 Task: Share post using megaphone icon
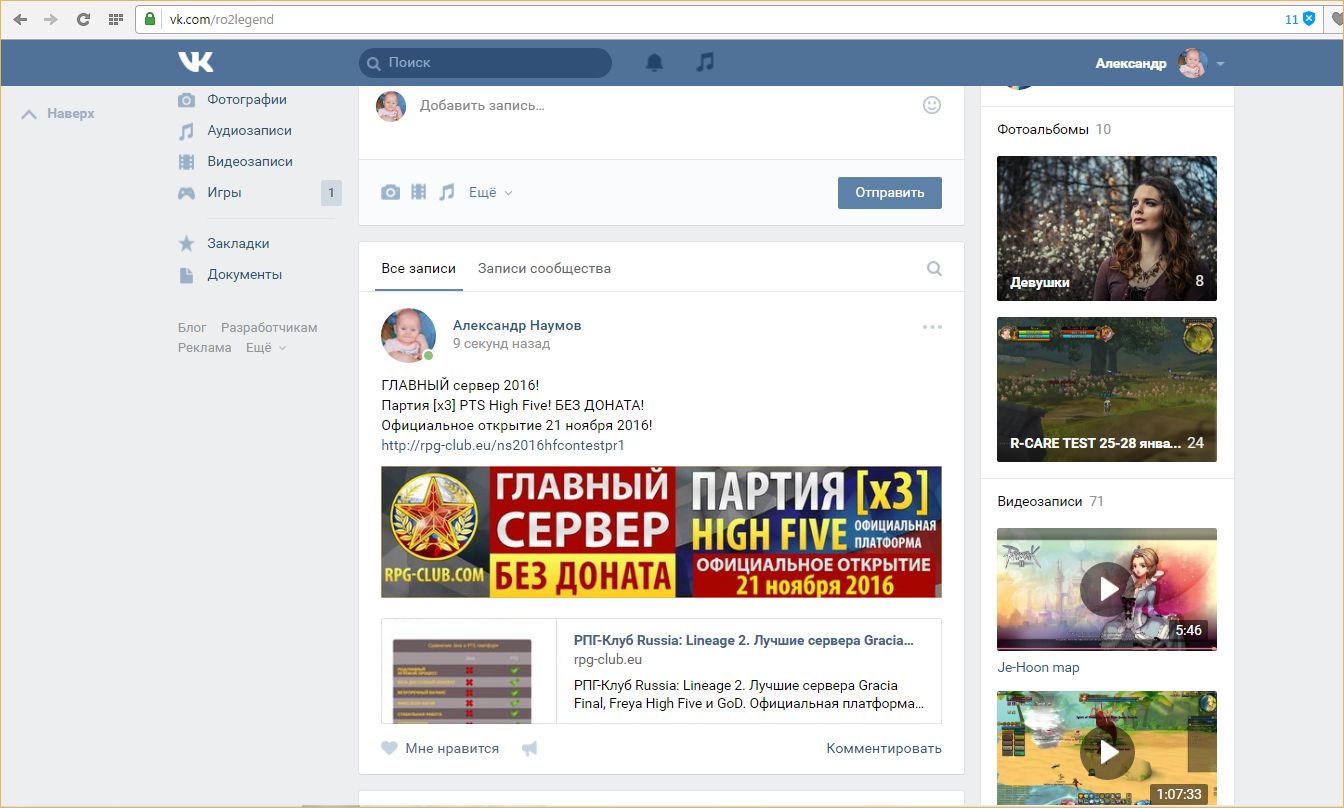click(530, 748)
